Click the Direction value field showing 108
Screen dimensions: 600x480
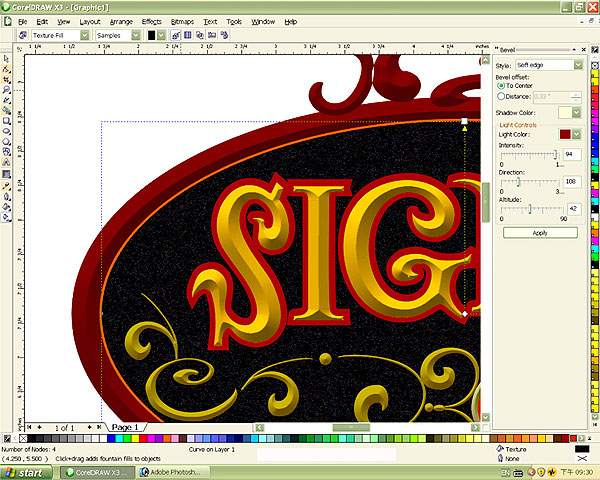click(572, 181)
